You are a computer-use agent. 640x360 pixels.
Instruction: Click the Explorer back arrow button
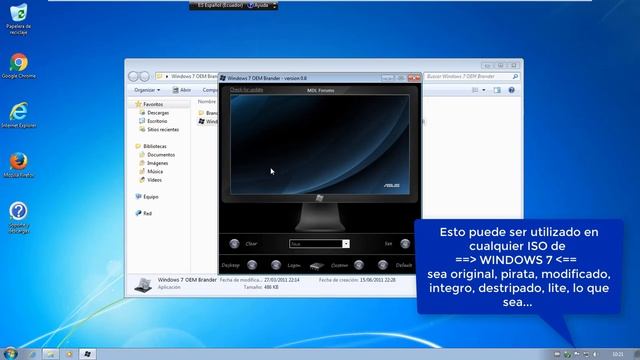pos(133,76)
